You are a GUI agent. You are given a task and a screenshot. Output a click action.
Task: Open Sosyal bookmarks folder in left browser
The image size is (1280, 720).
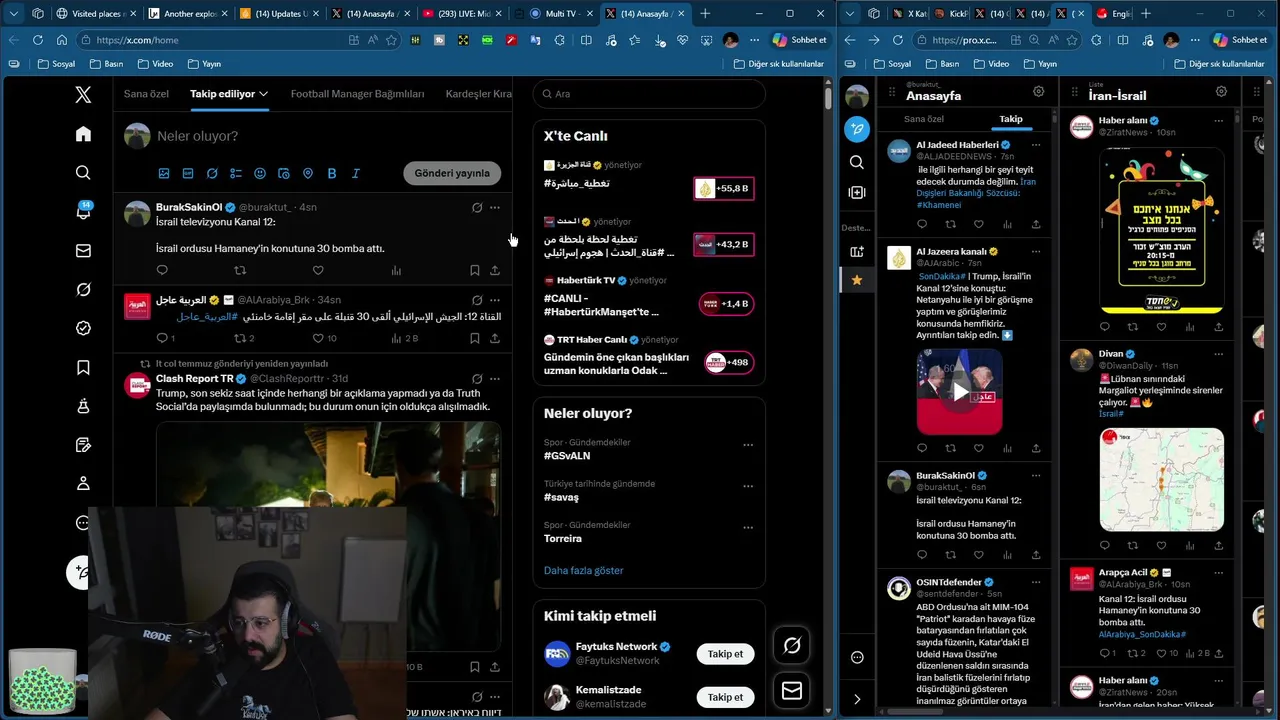tap(57, 64)
